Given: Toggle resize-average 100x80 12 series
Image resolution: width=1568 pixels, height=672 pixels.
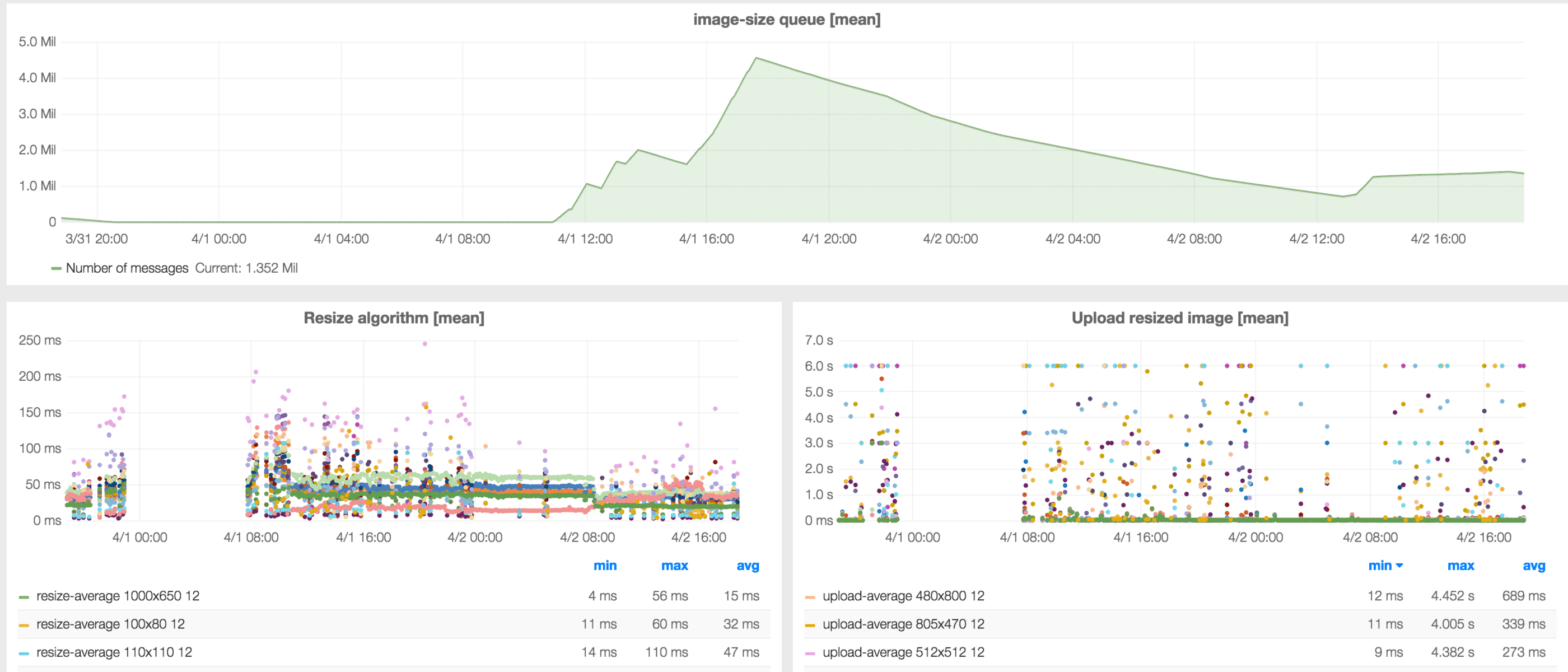Looking at the screenshot, I should click(110, 624).
